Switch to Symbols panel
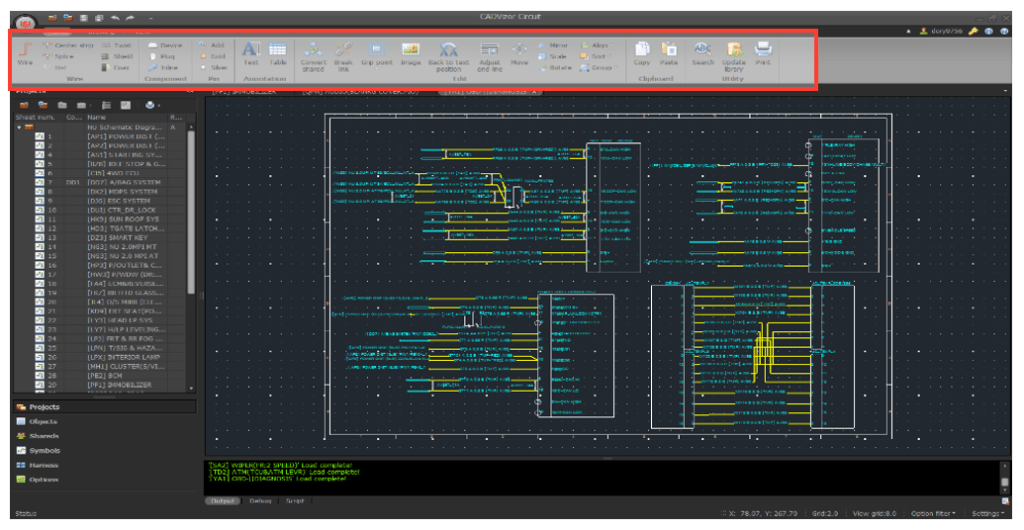The height and width of the screenshot is (530, 1024). [104, 450]
